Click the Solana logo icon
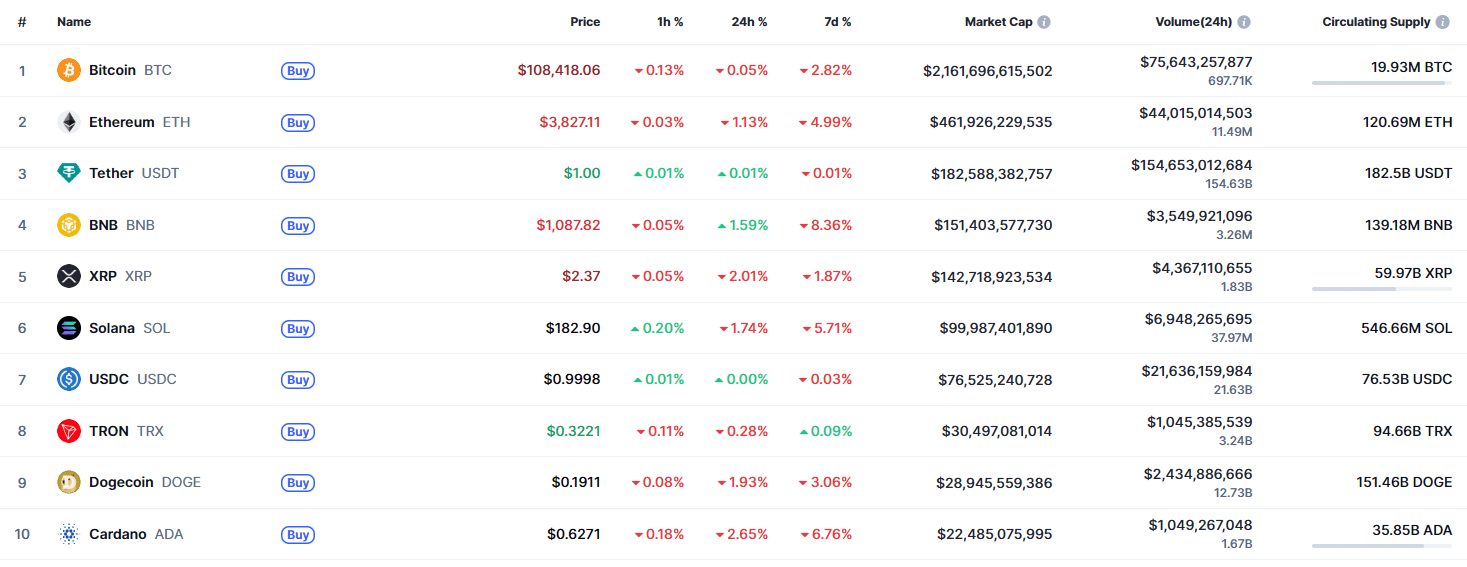The height and width of the screenshot is (567, 1467). tap(69, 328)
